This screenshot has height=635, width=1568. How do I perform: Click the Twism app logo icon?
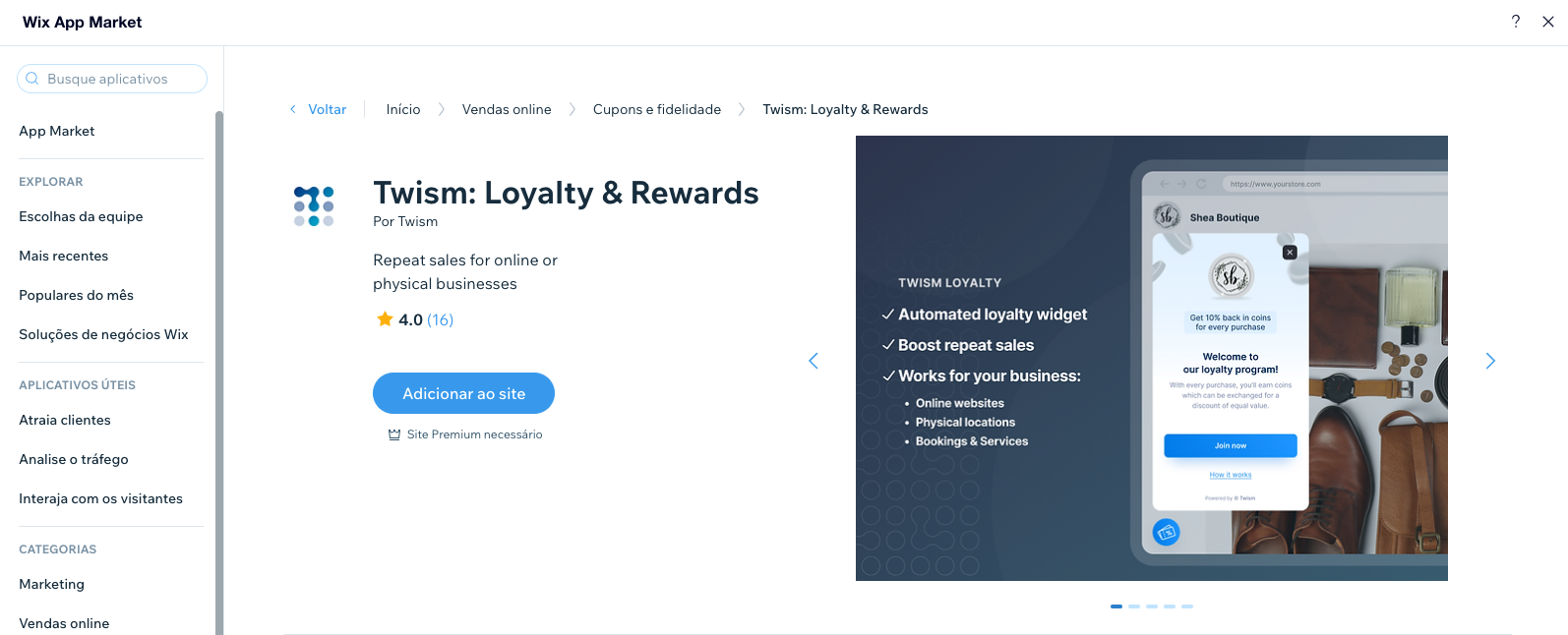pos(314,206)
